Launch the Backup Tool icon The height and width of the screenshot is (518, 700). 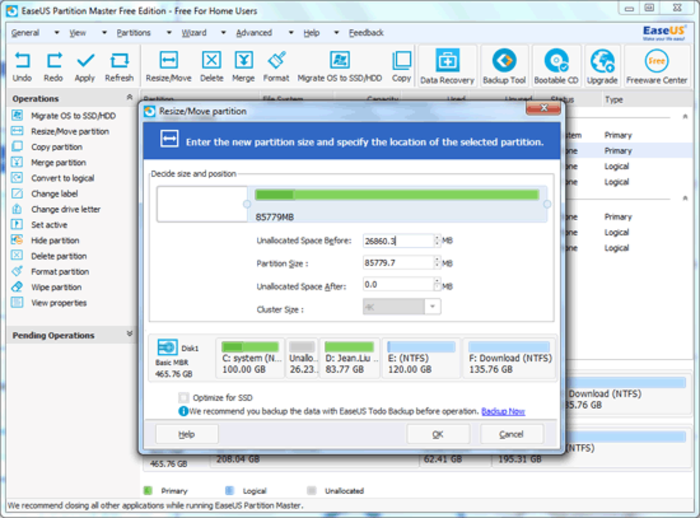504,60
